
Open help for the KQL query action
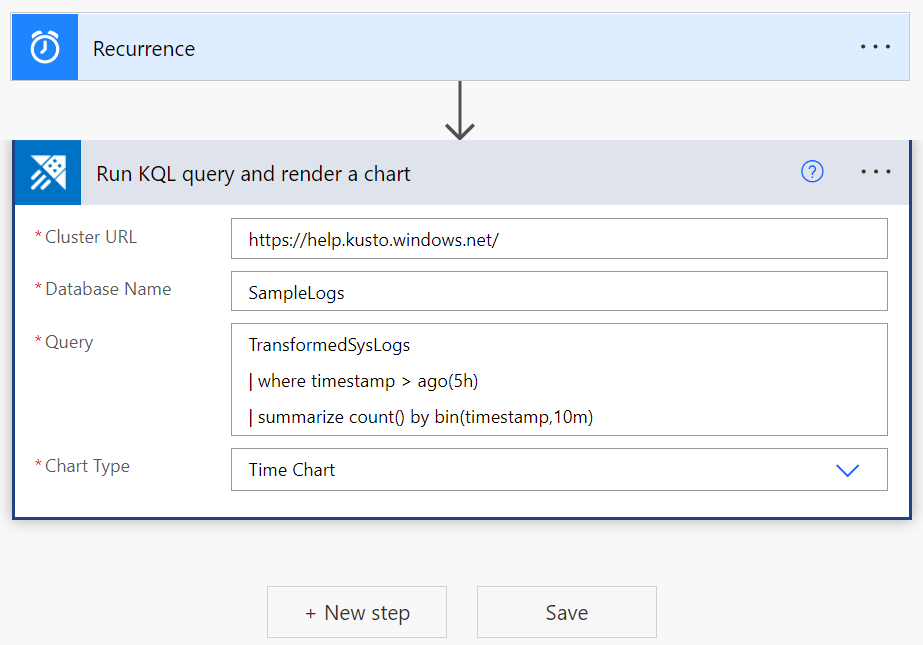(x=811, y=172)
